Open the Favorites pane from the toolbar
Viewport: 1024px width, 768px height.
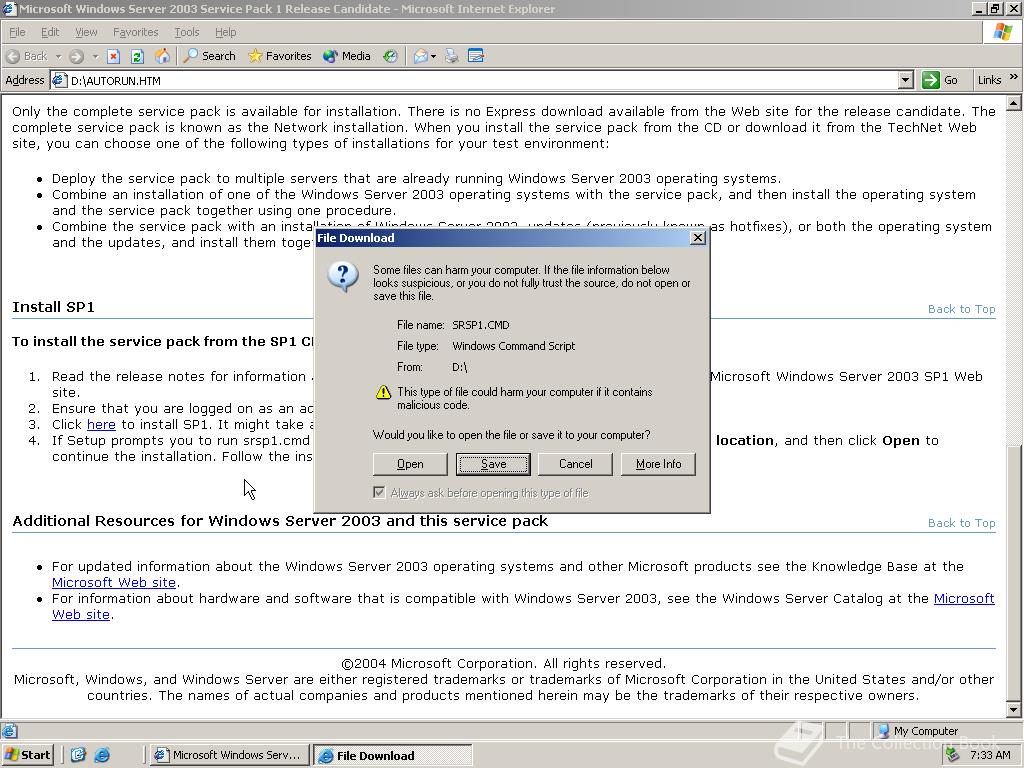tap(280, 56)
